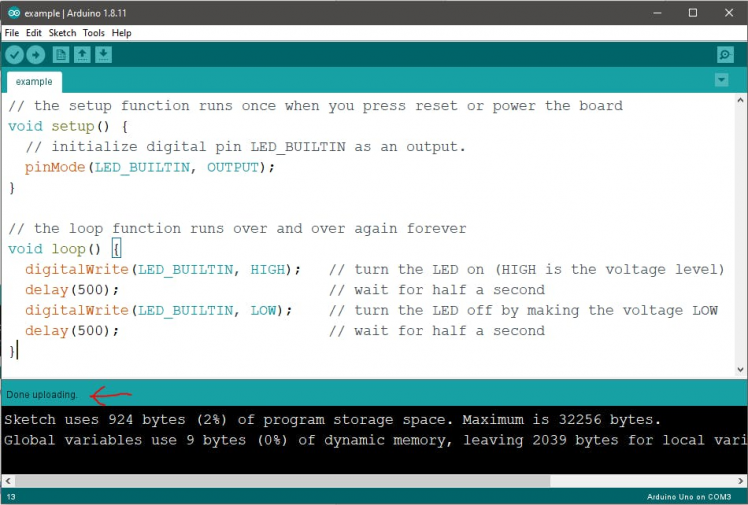
Task: Open the Sketch menu
Action: (x=62, y=33)
